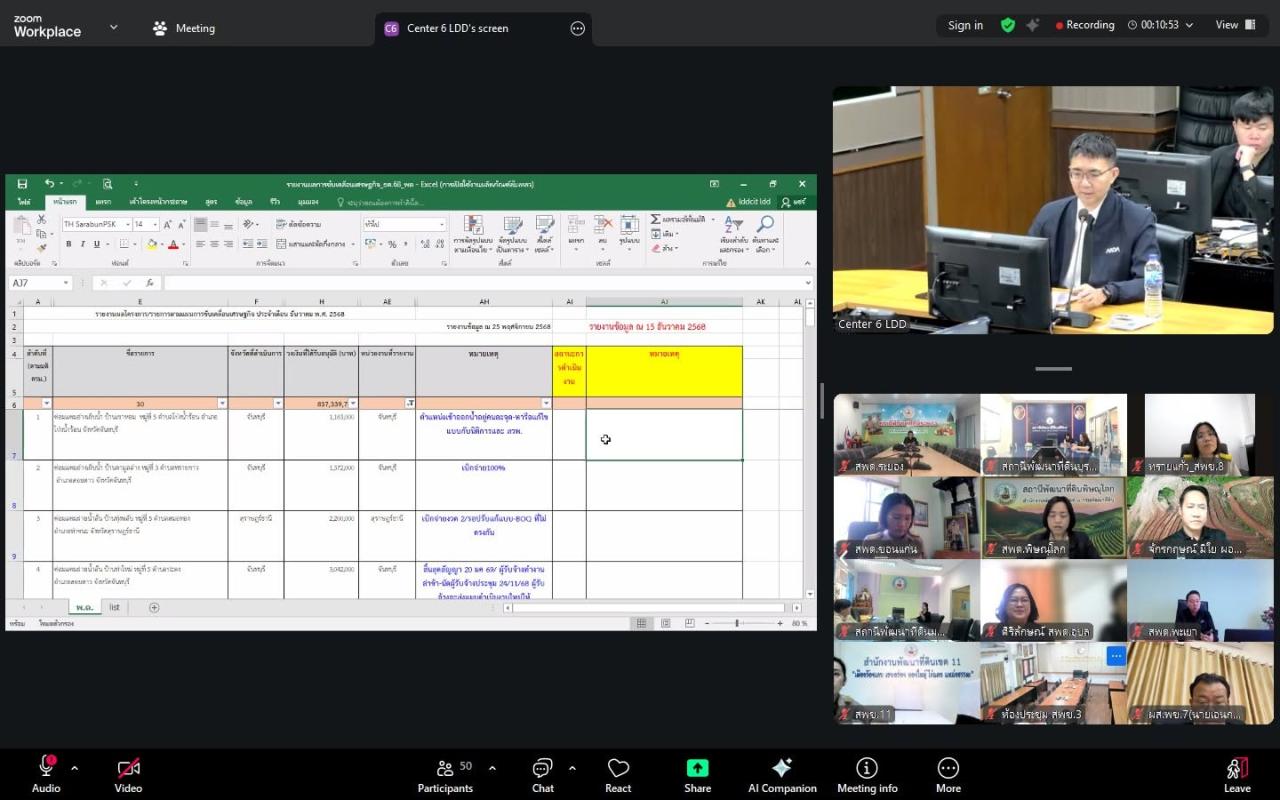Open the React emoji menu
This screenshot has height=800, width=1280.
point(618,774)
